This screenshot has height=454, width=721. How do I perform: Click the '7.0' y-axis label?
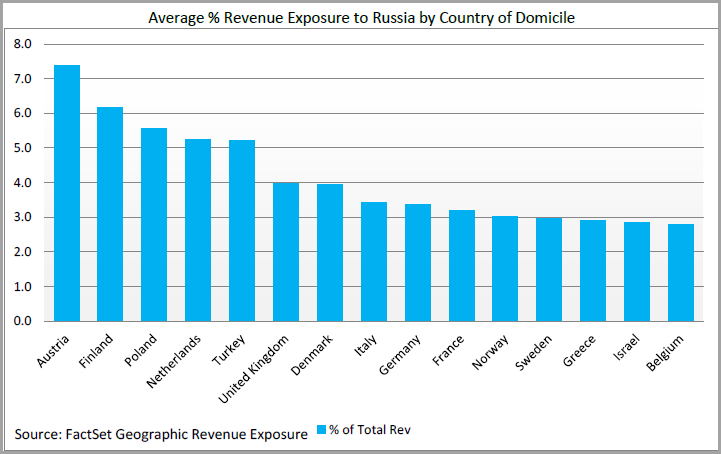coord(23,79)
